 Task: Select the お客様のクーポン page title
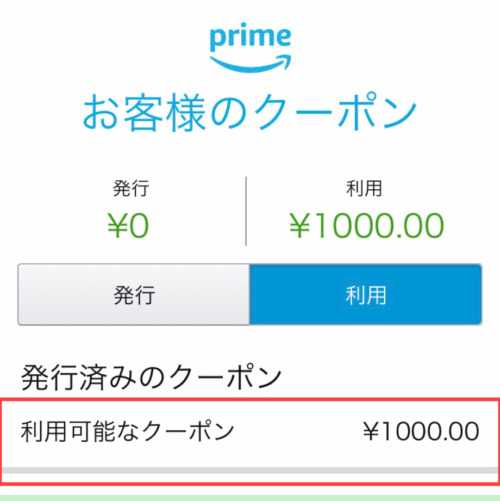click(x=250, y=111)
